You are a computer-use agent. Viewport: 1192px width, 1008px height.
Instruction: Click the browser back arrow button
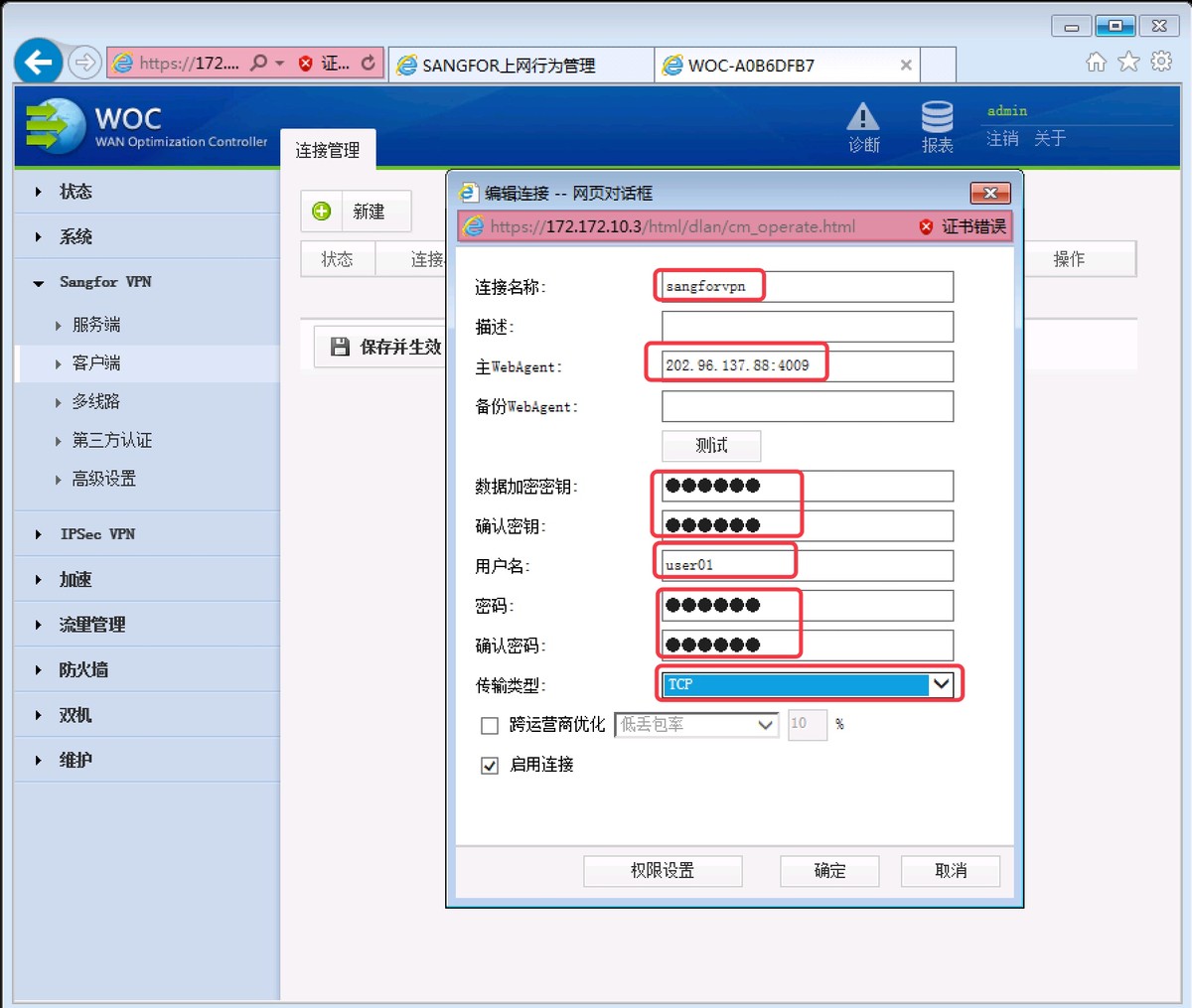coord(38,63)
